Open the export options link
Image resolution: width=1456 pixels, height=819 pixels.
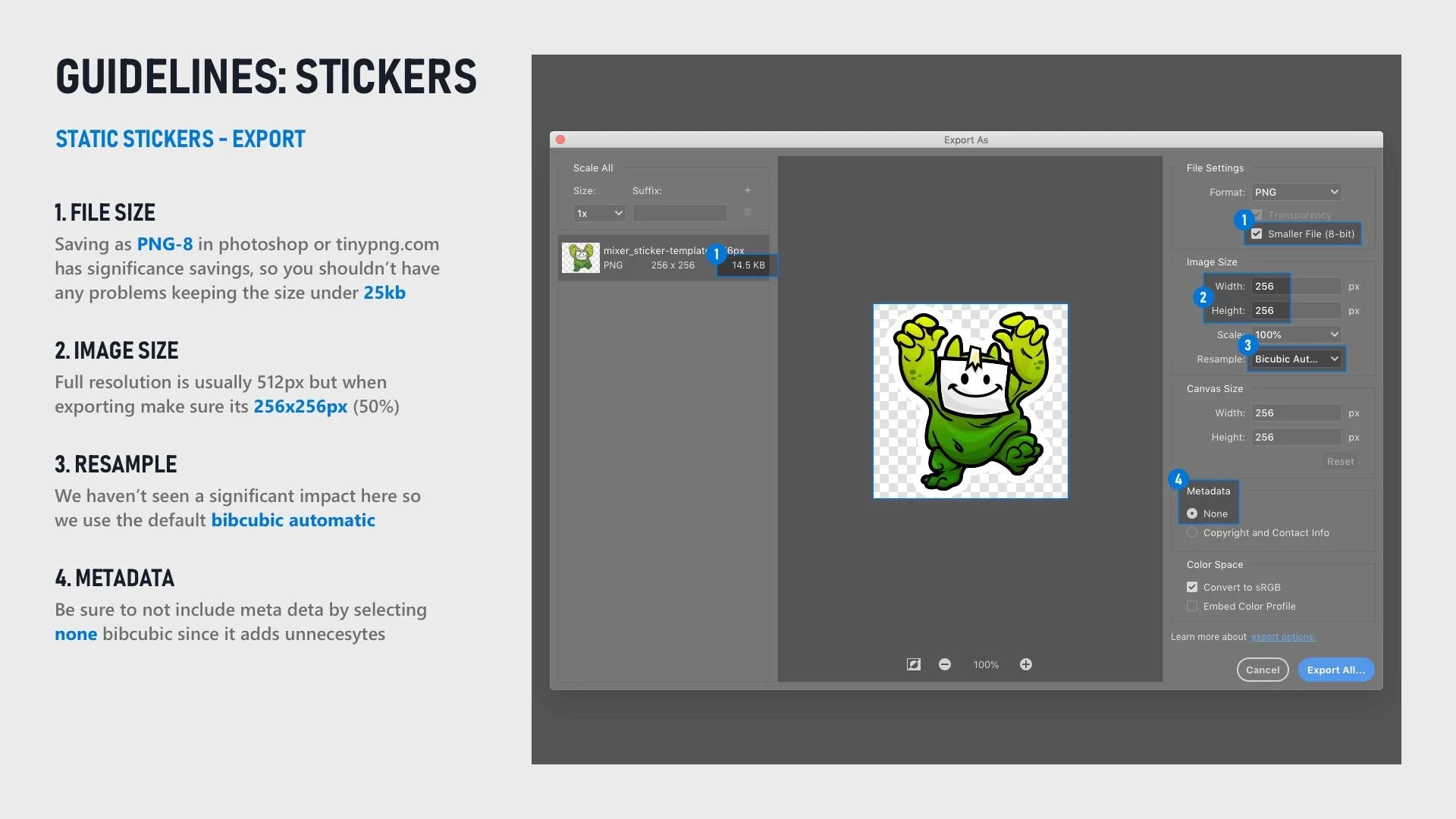click(x=1283, y=637)
